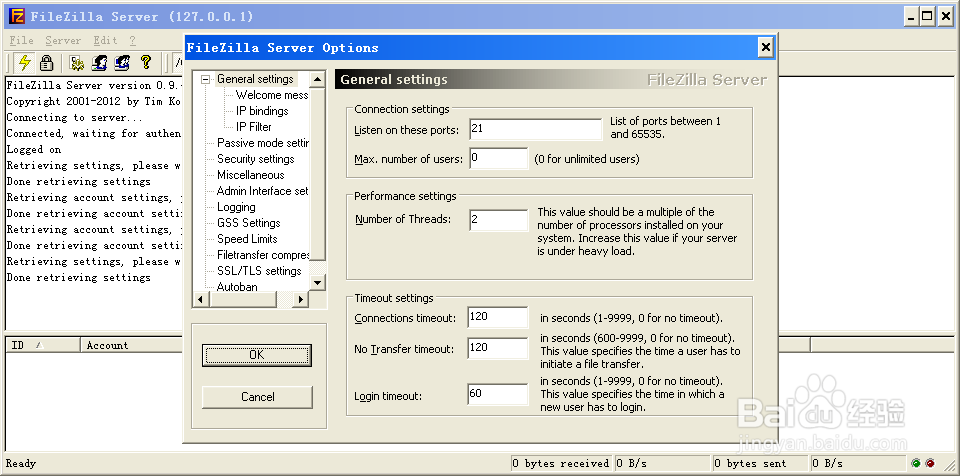Click the tree scrollbar down arrow

coord(317,282)
